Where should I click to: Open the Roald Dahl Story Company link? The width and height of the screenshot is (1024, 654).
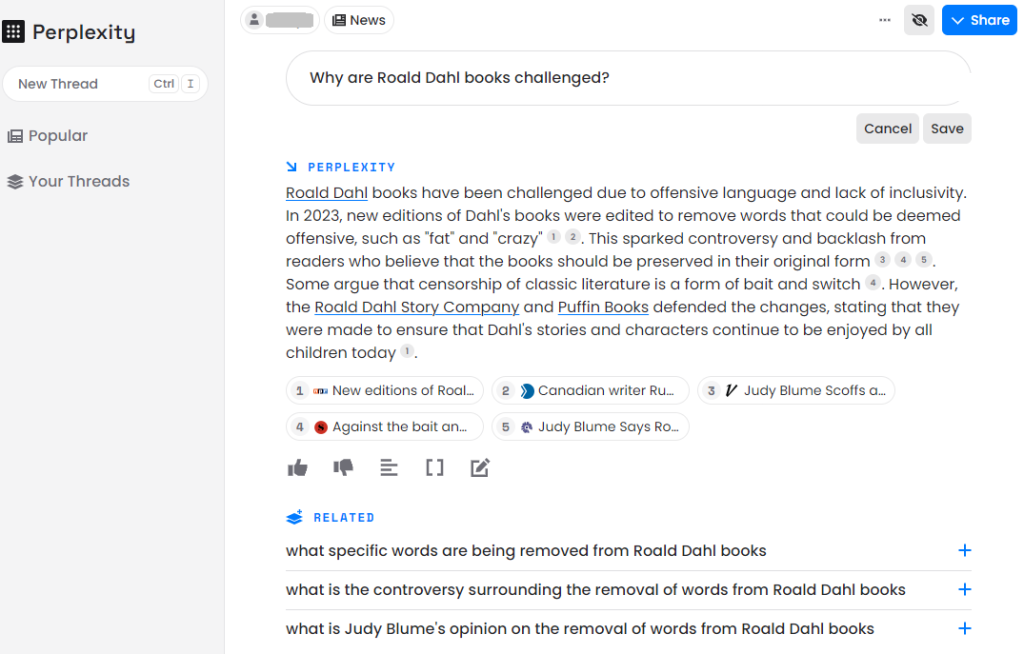tap(416, 307)
